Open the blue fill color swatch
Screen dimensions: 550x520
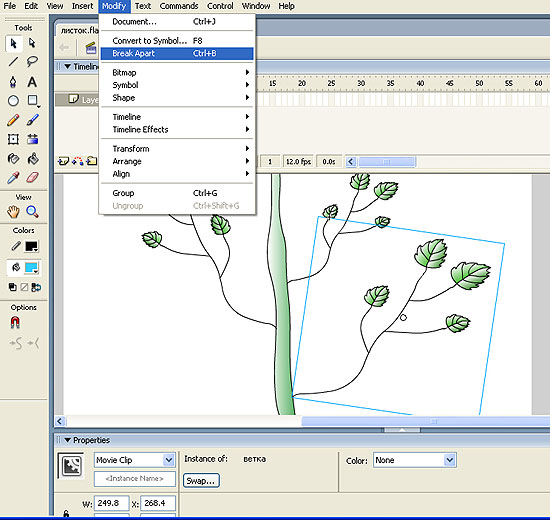(32, 268)
